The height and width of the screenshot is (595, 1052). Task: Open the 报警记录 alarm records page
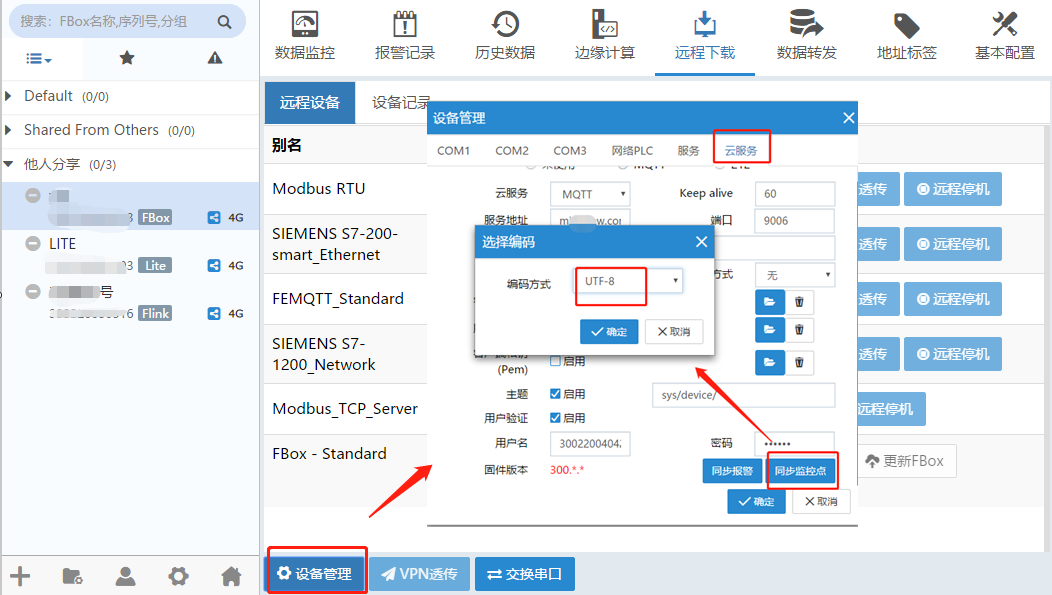(405, 37)
